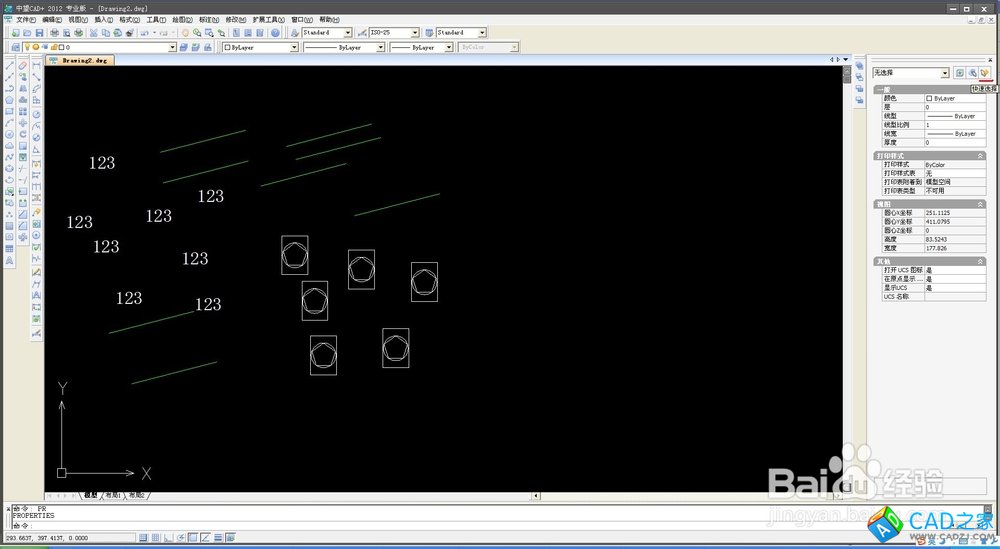Click the Quick Select icon in properties panel
Image resolution: width=1000 pixels, height=549 pixels.
[984, 73]
